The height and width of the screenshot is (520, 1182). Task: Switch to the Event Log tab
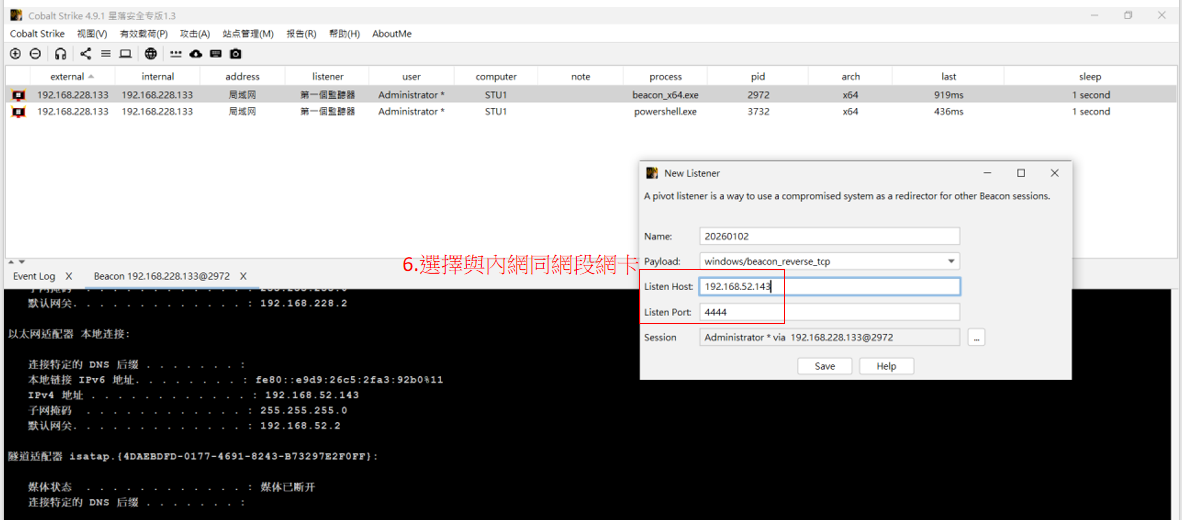34,277
